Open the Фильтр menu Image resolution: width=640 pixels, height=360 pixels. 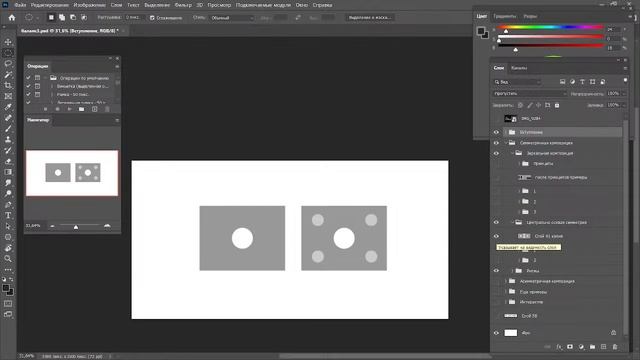[x=183, y=5]
